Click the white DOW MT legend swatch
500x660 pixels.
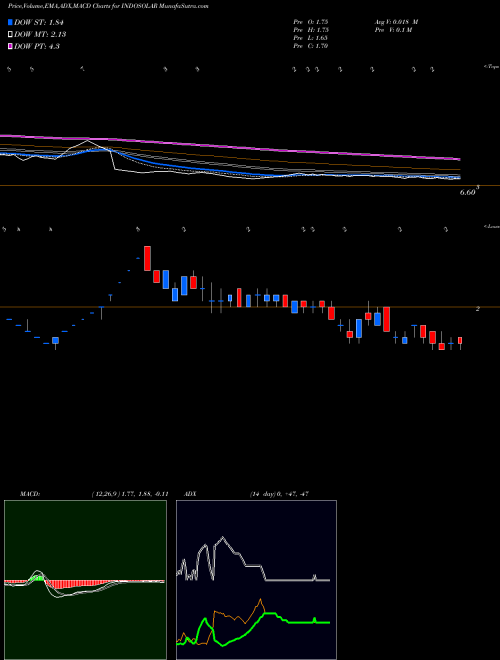(x=10, y=35)
